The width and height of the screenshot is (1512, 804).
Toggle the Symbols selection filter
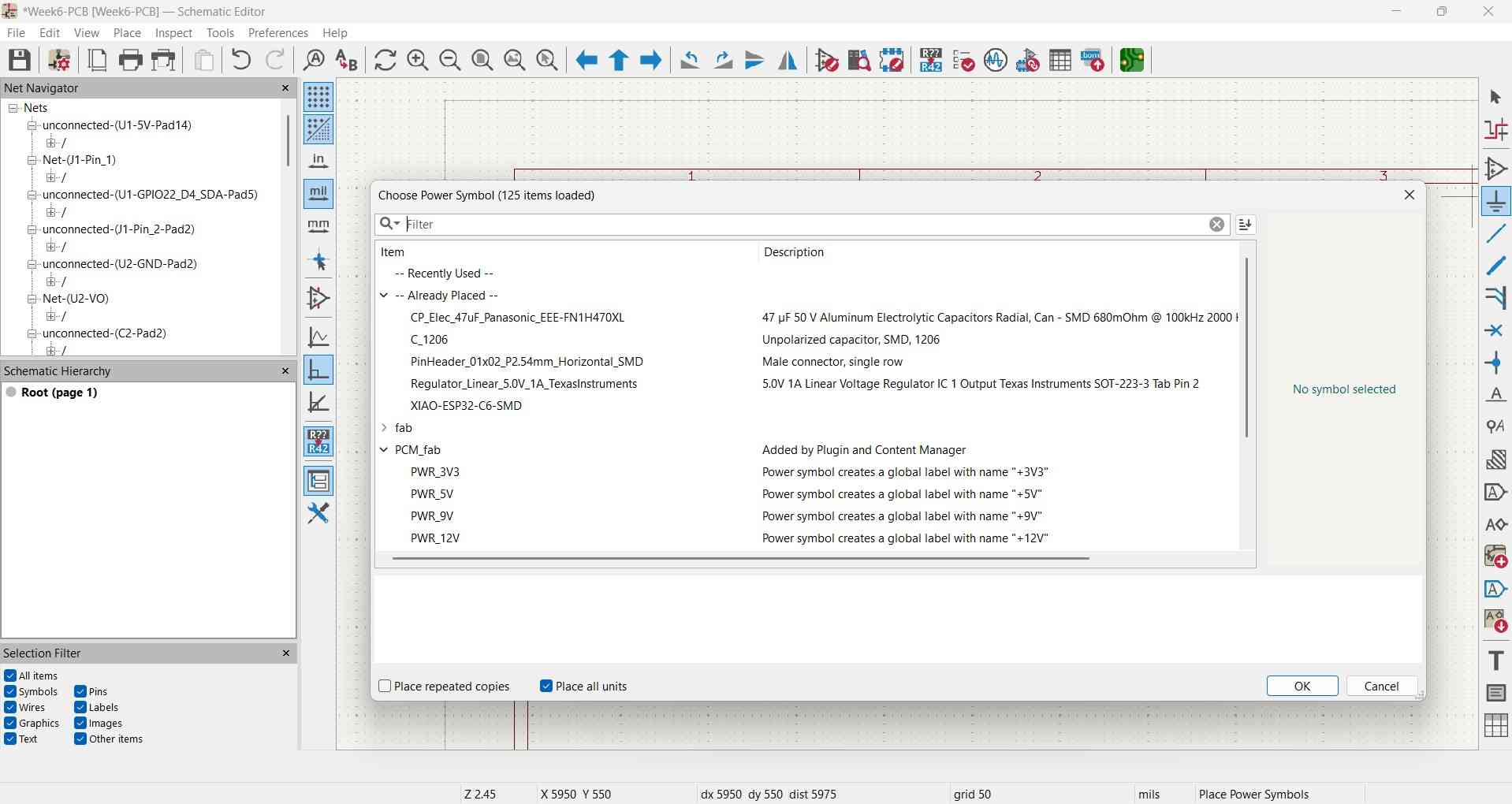pyautogui.click(x=10, y=691)
